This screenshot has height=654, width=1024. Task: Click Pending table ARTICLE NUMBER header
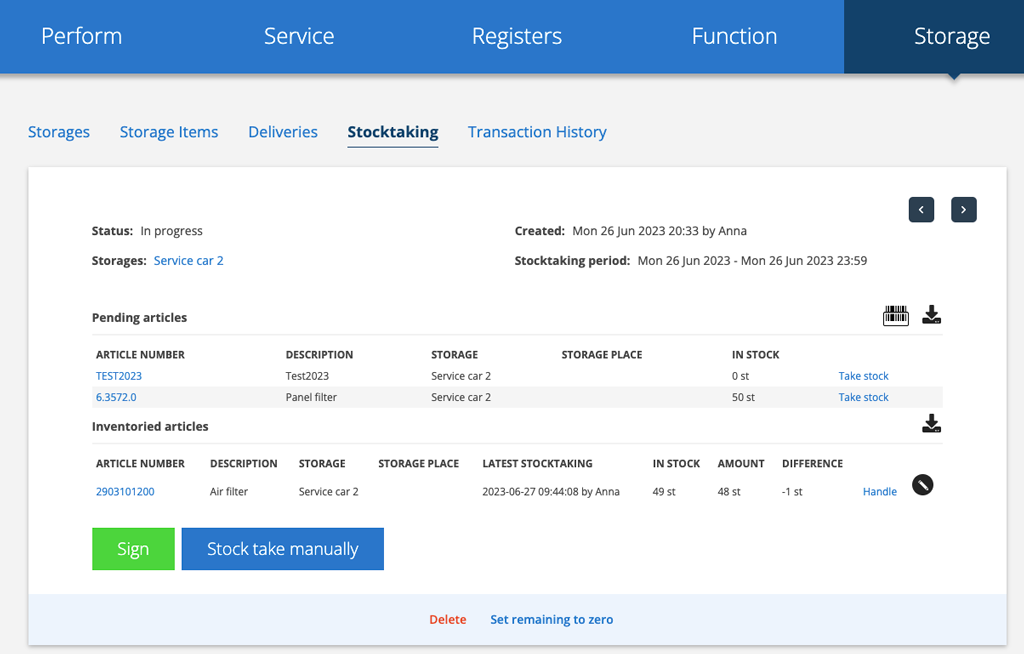[140, 355]
